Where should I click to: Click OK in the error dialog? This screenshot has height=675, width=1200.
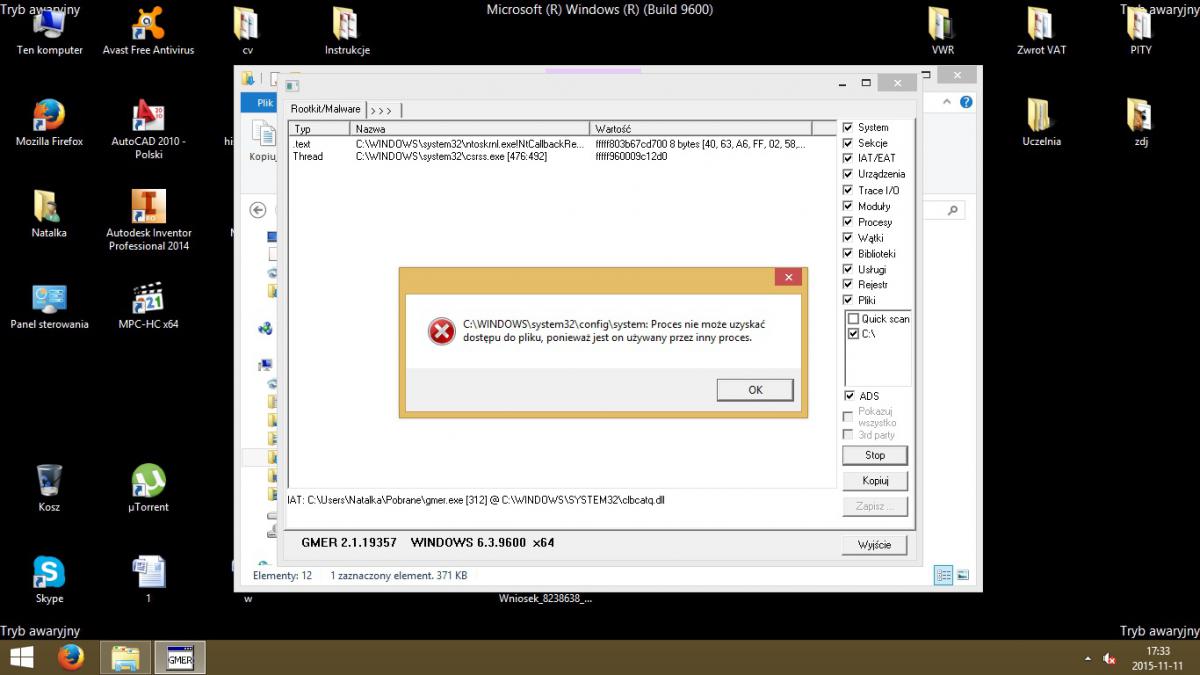click(x=755, y=390)
